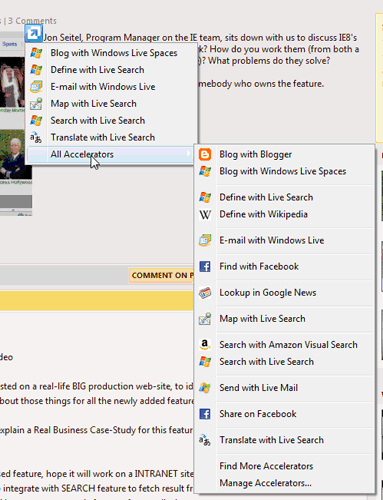Choose Define with Wikipedia
This screenshot has height=500, width=383.
coord(284,214)
